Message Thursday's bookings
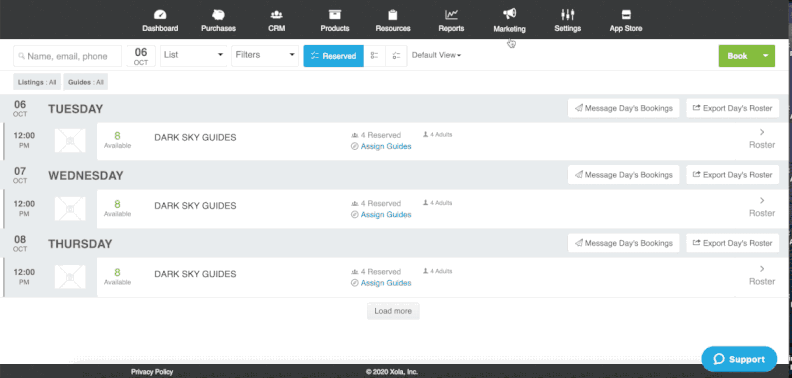Screen dimensions: 792x378 pos(624,243)
